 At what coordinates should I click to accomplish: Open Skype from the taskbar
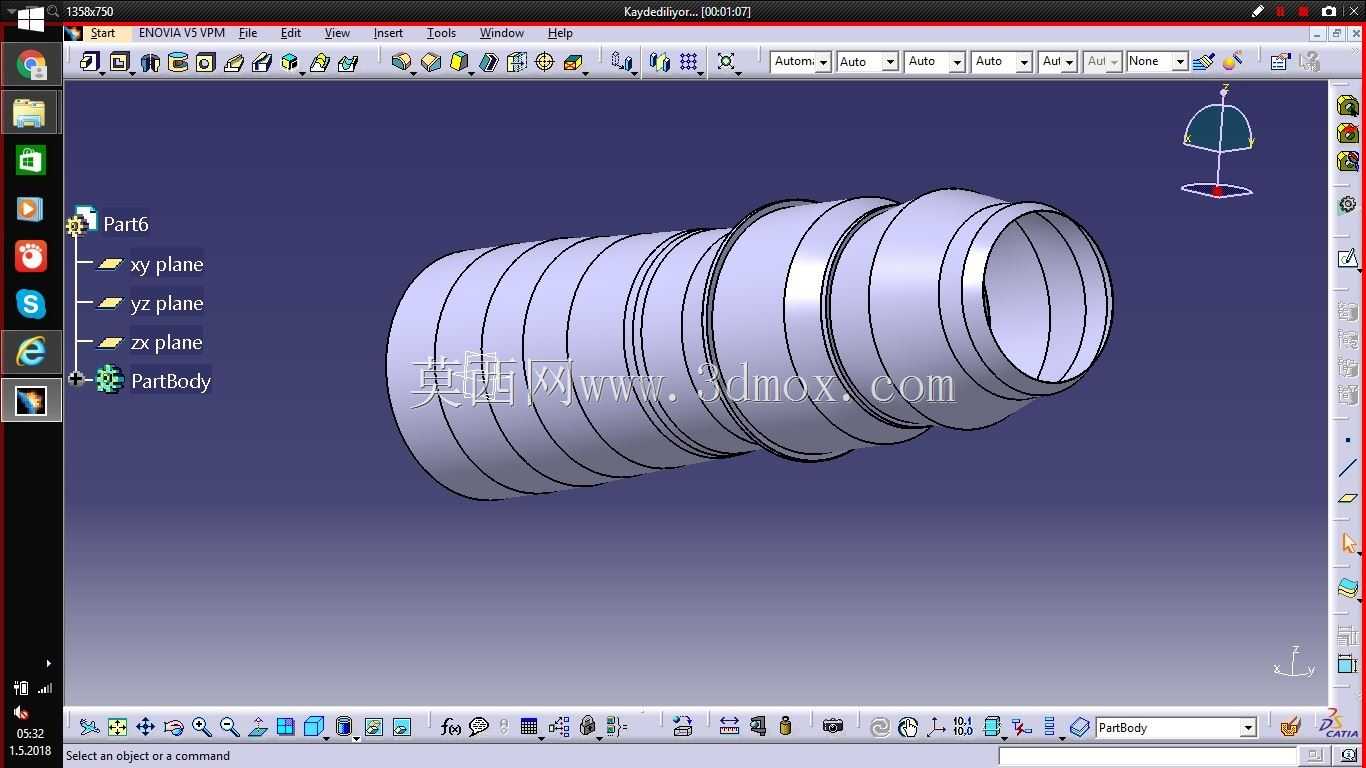(x=30, y=304)
